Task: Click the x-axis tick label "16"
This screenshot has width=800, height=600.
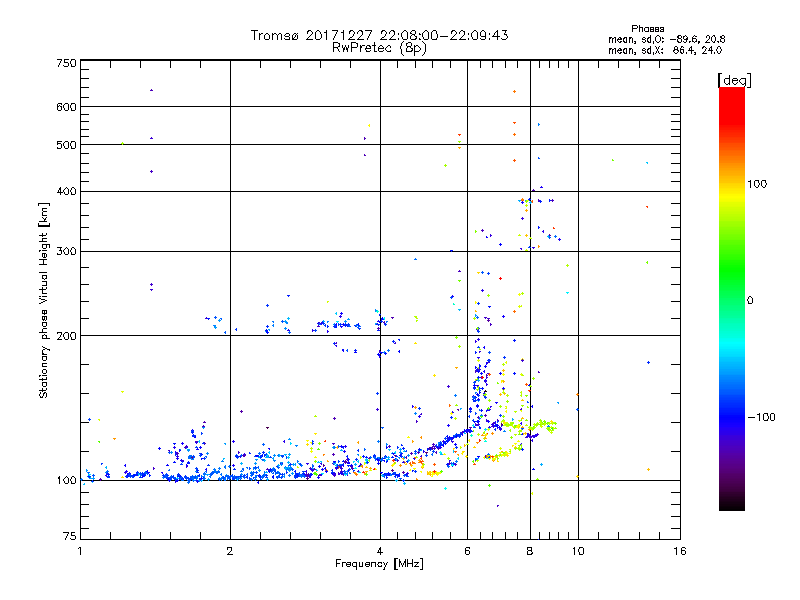Action: tap(680, 551)
